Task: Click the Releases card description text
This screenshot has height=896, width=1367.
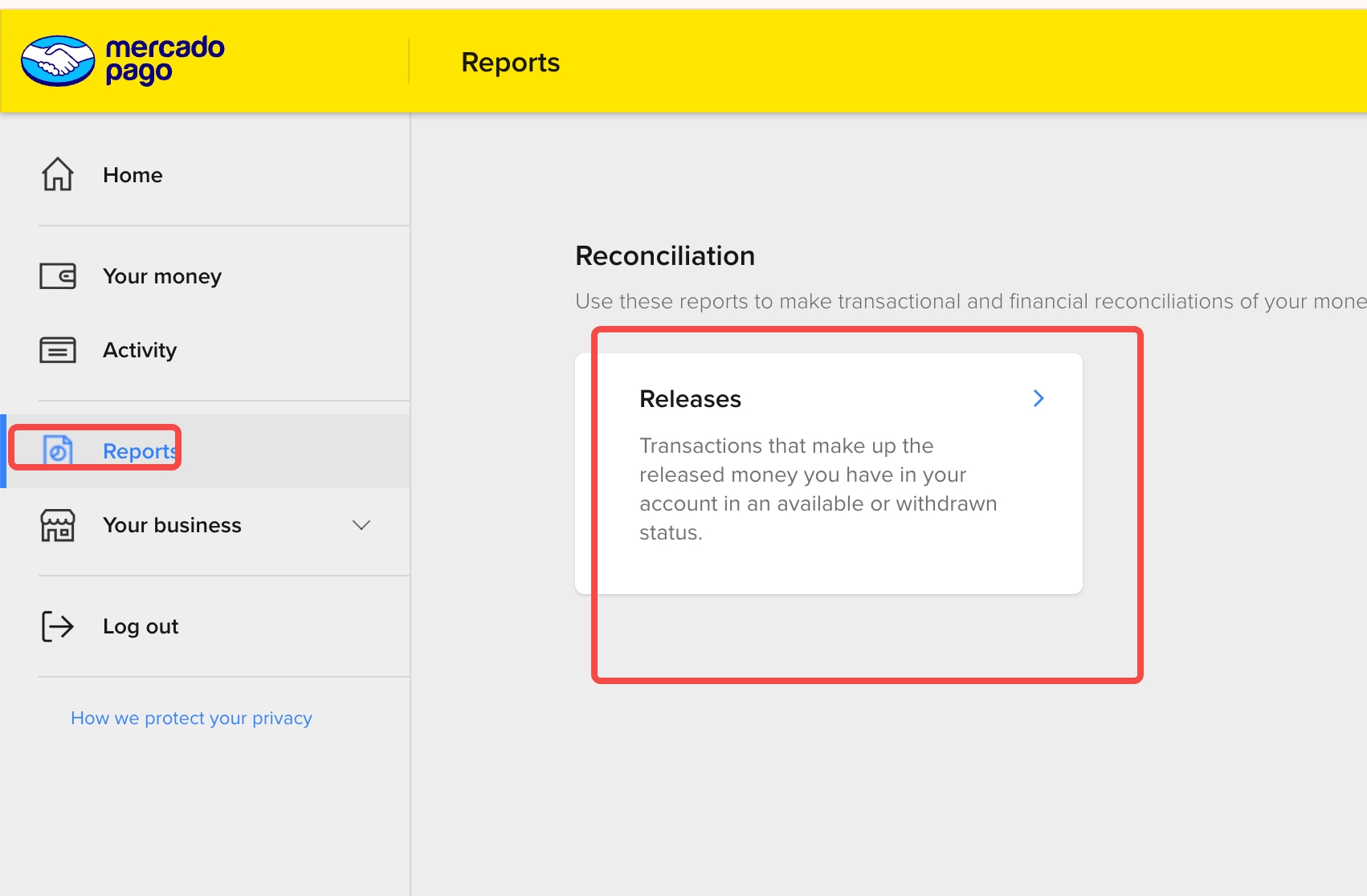Action: pos(818,489)
